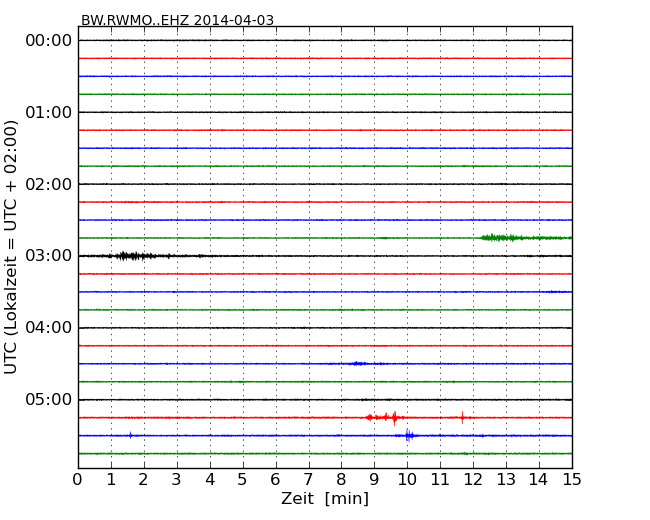Click the blue spike cluster near minute 10
The width and height of the screenshot is (650, 520).
pyautogui.click(x=409, y=435)
